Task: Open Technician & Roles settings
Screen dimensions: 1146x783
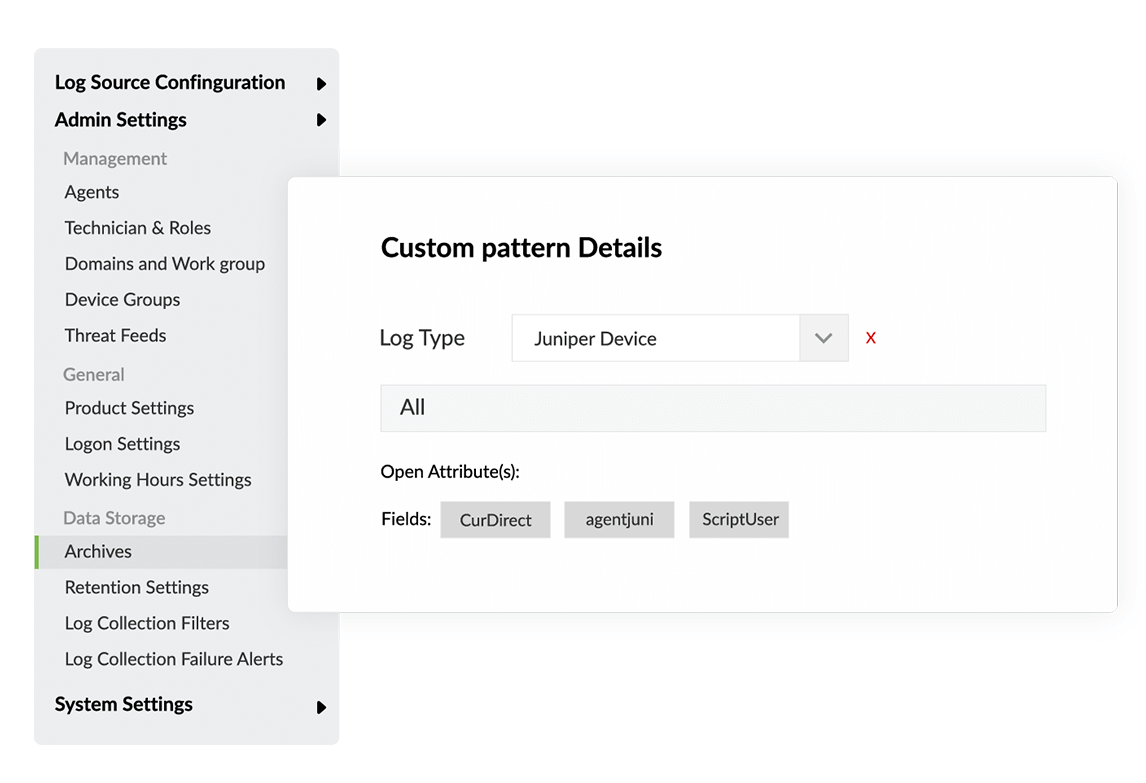Action: (138, 228)
